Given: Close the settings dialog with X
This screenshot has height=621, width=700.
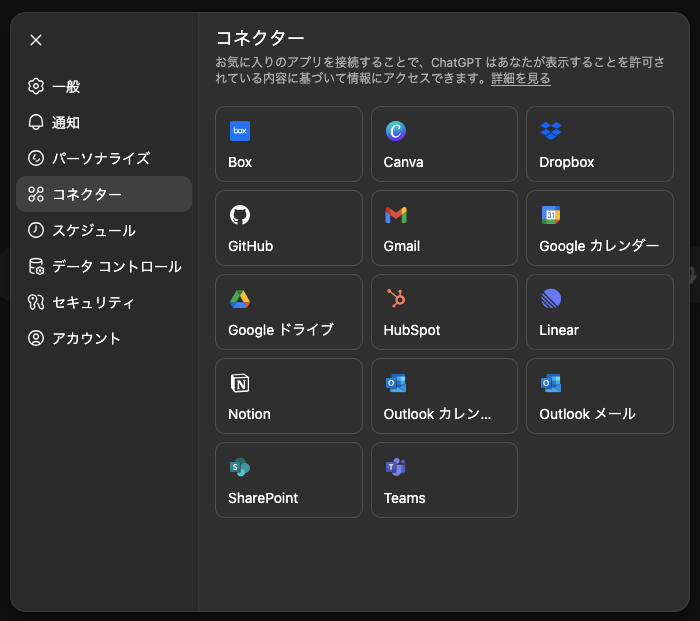Looking at the screenshot, I should pyautogui.click(x=36, y=40).
